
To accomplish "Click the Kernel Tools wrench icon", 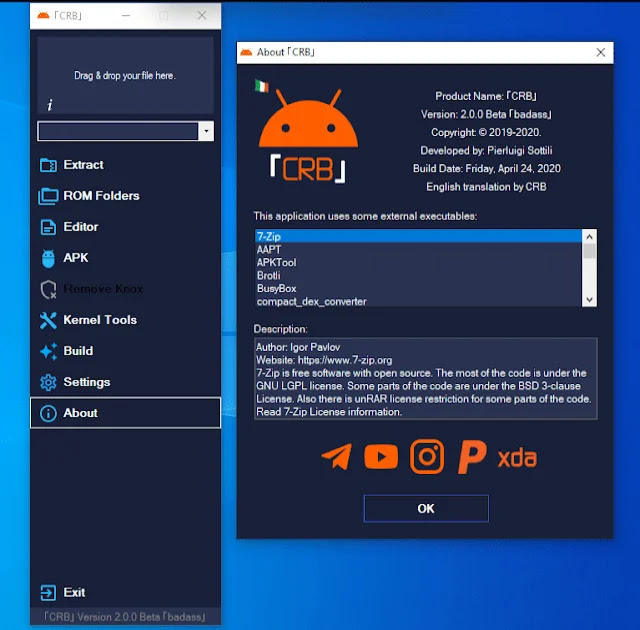I will point(48,320).
